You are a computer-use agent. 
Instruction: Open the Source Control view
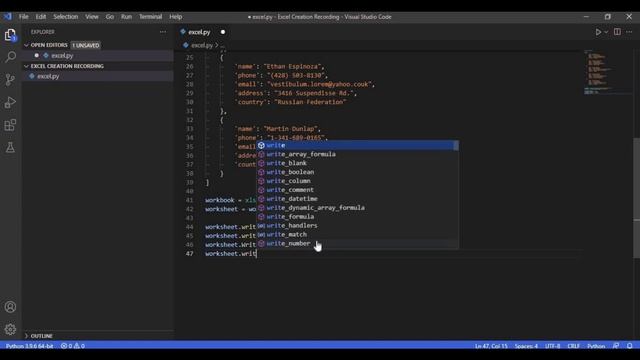tap(10, 80)
